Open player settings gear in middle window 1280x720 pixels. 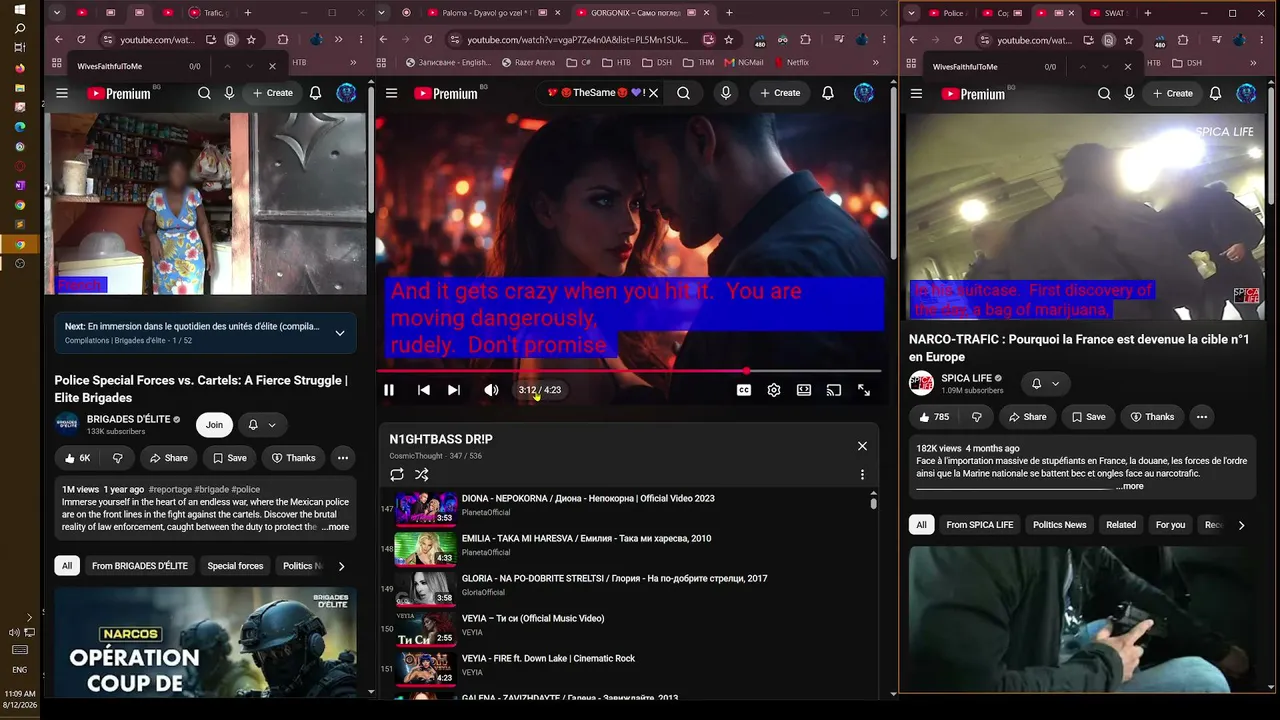coord(774,390)
